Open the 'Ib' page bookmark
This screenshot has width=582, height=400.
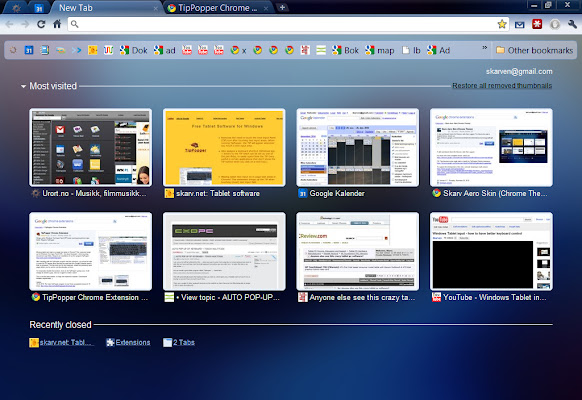pyautogui.click(x=411, y=50)
